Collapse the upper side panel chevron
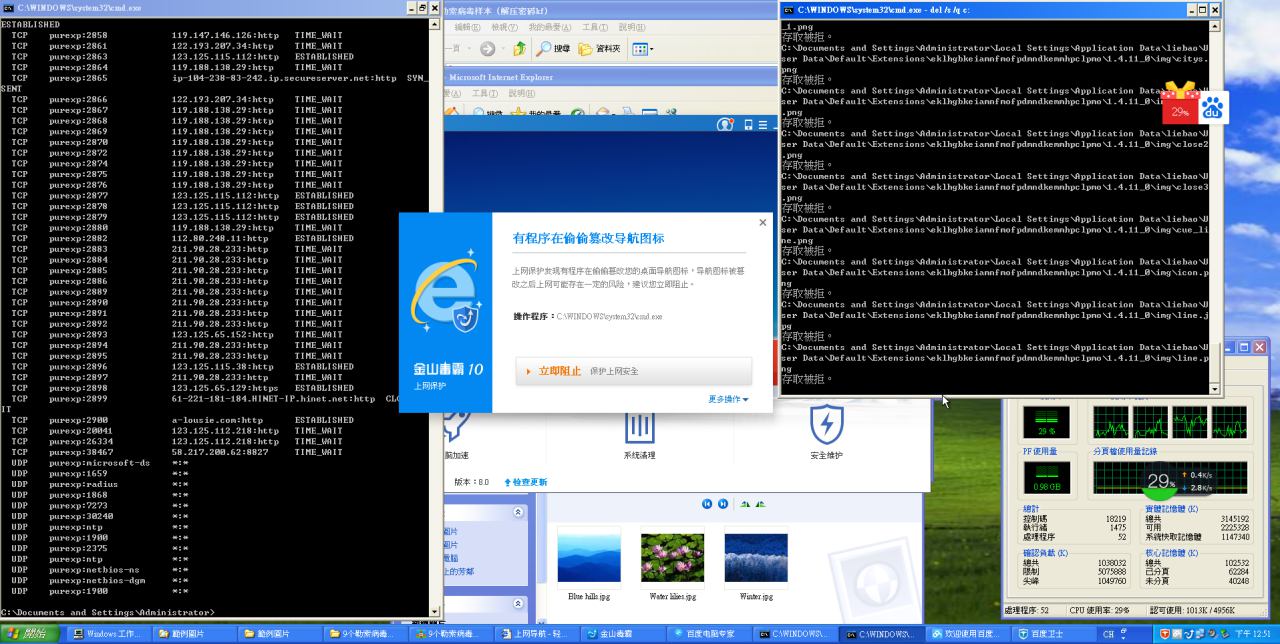 [518, 512]
